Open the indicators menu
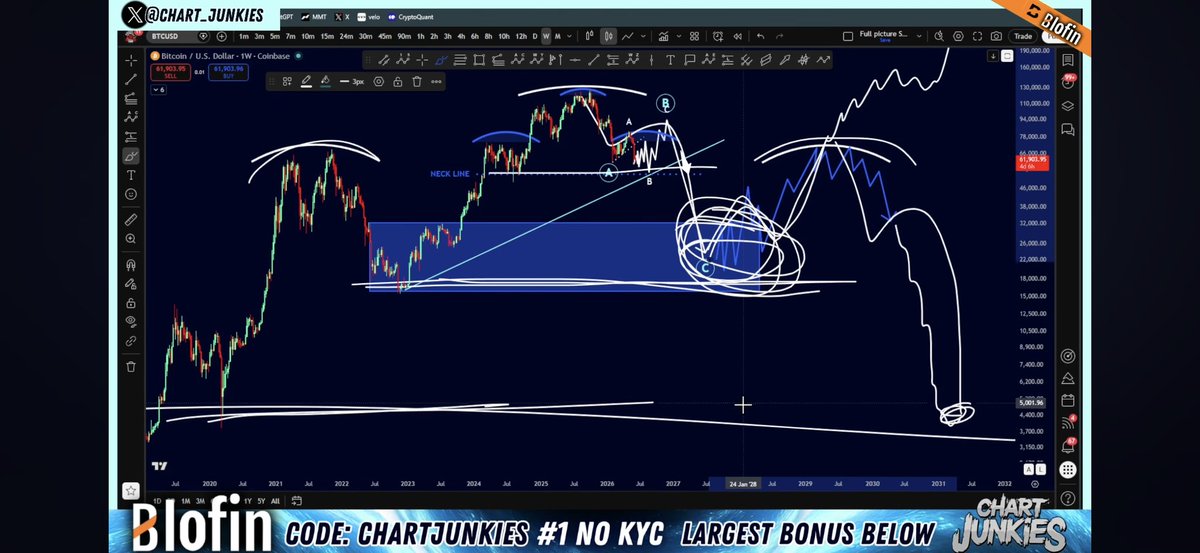 663,36
